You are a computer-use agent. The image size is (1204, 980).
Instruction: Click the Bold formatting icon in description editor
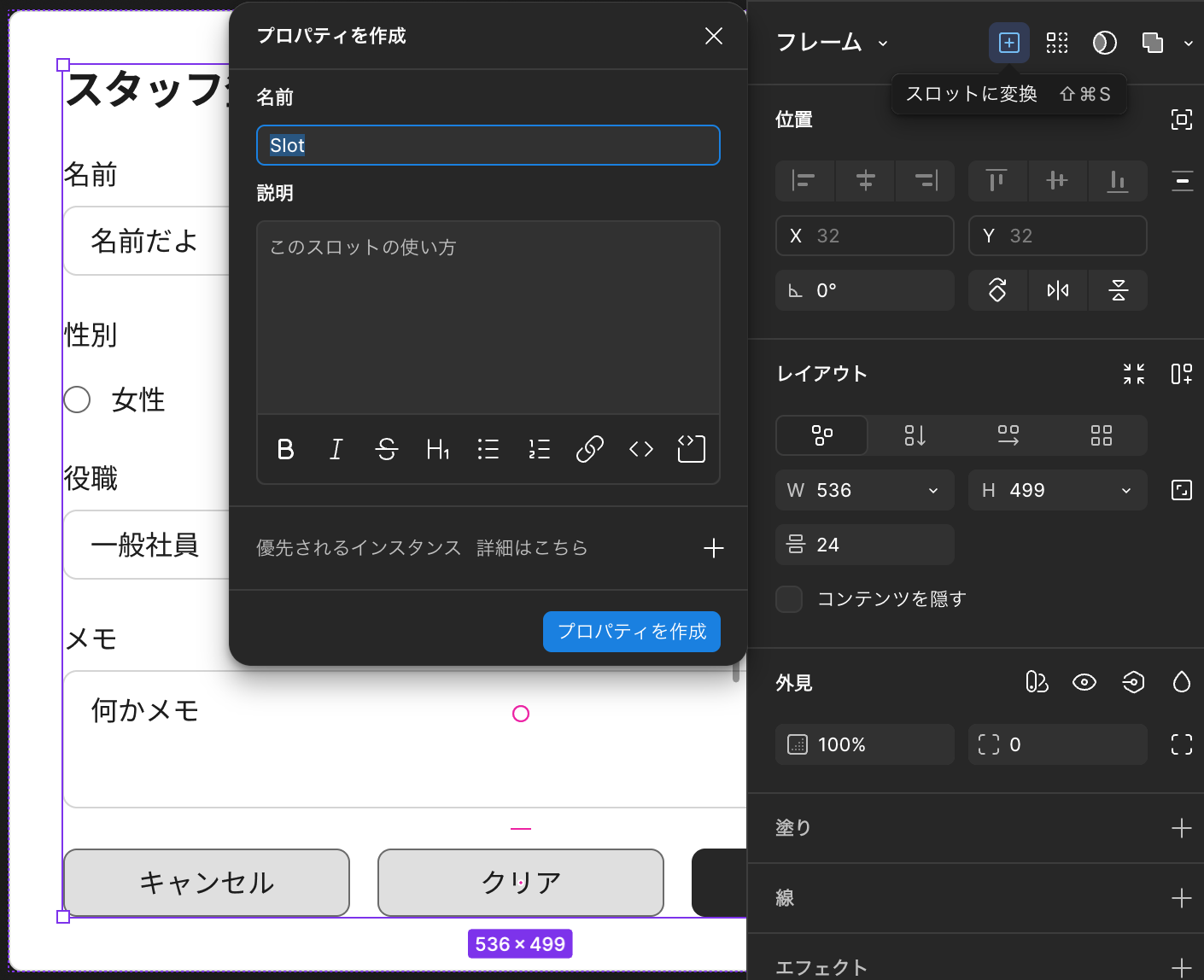286,449
